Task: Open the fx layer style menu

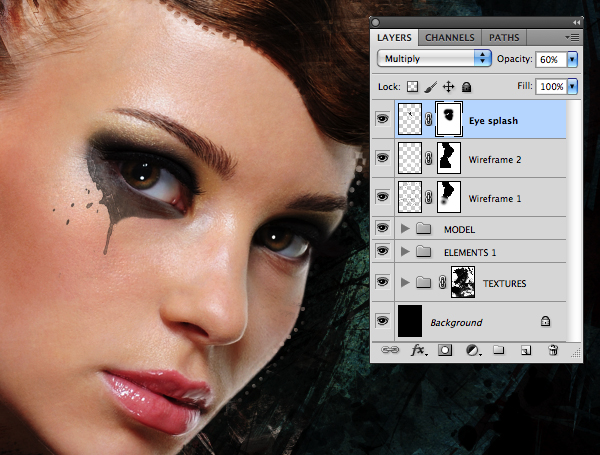Action: click(x=418, y=350)
